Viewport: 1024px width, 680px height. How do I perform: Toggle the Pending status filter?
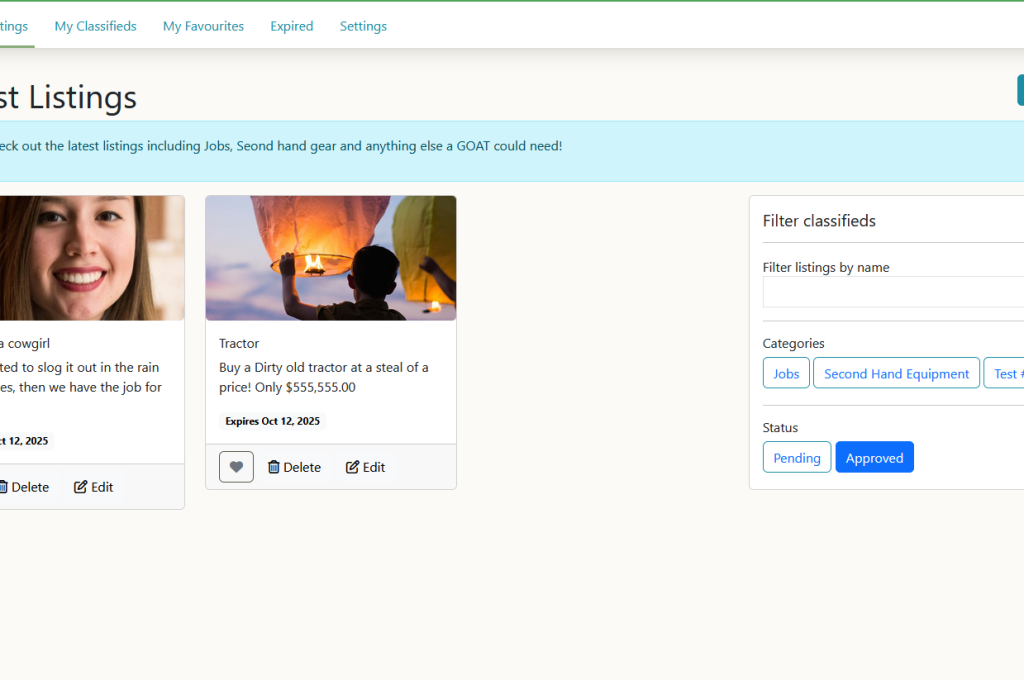[796, 458]
